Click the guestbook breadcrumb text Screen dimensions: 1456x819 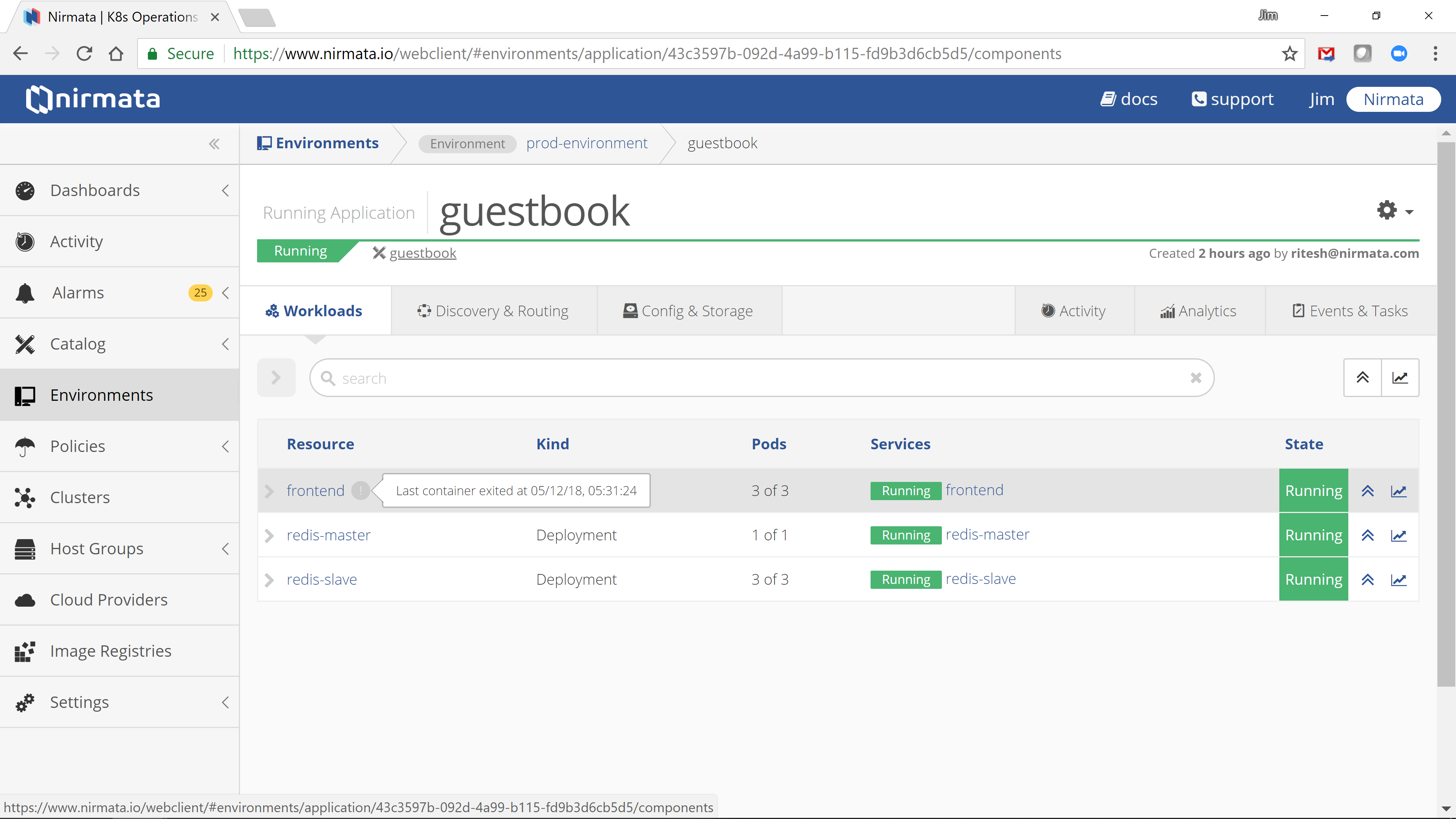(x=722, y=144)
